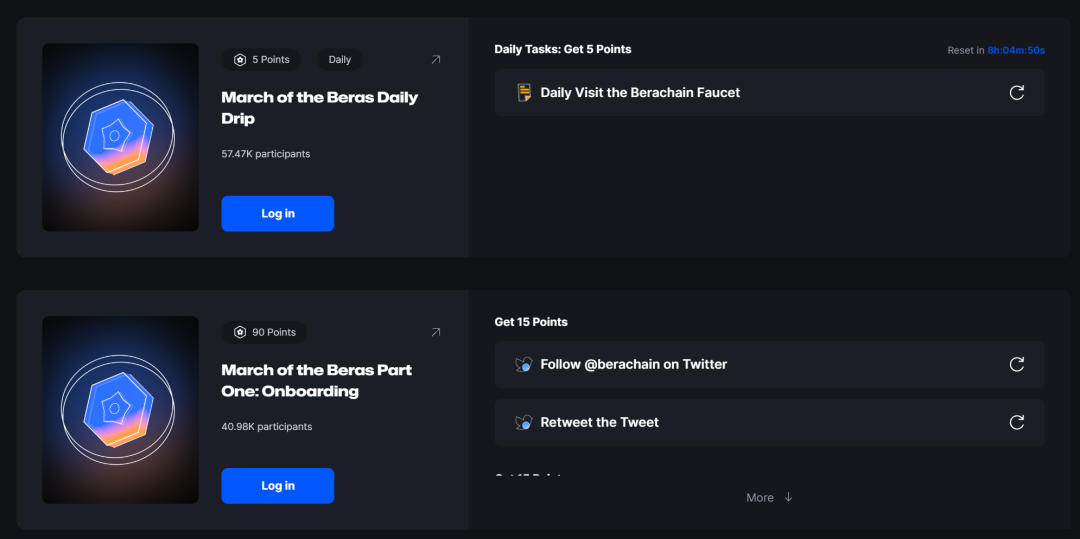The image size is (1080, 539).
Task: Click the 90 Points badge
Action: click(264, 332)
